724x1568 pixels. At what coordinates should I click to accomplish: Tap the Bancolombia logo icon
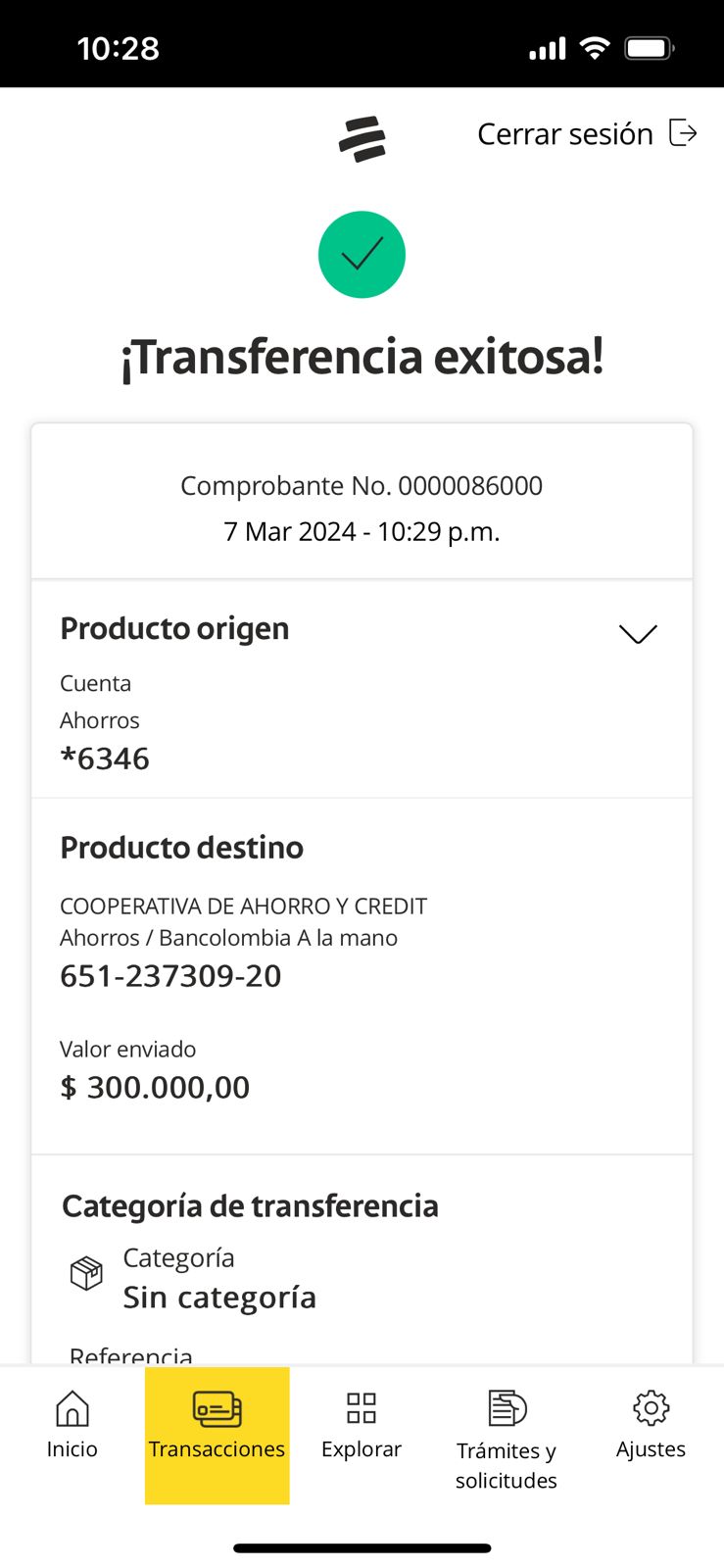(x=362, y=138)
